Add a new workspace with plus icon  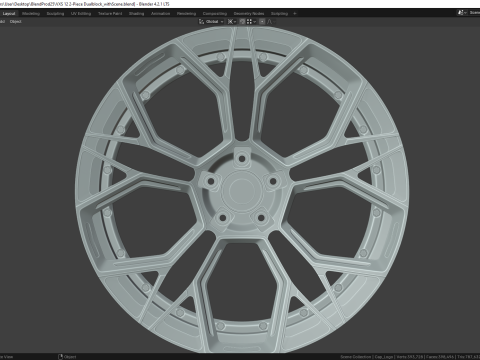(x=295, y=14)
